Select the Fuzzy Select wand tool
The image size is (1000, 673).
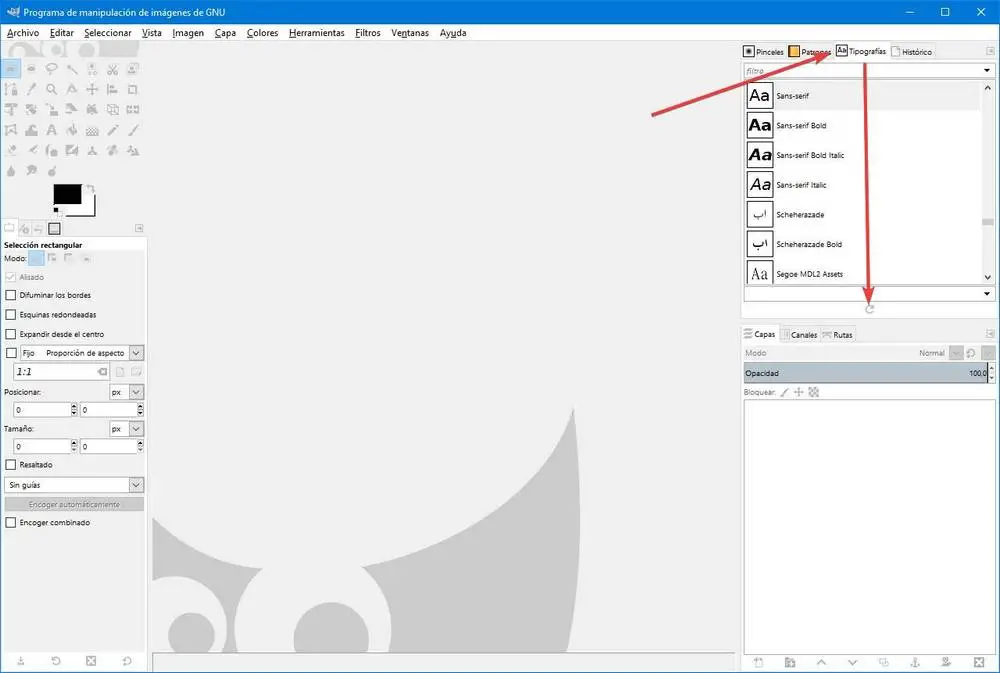point(72,69)
